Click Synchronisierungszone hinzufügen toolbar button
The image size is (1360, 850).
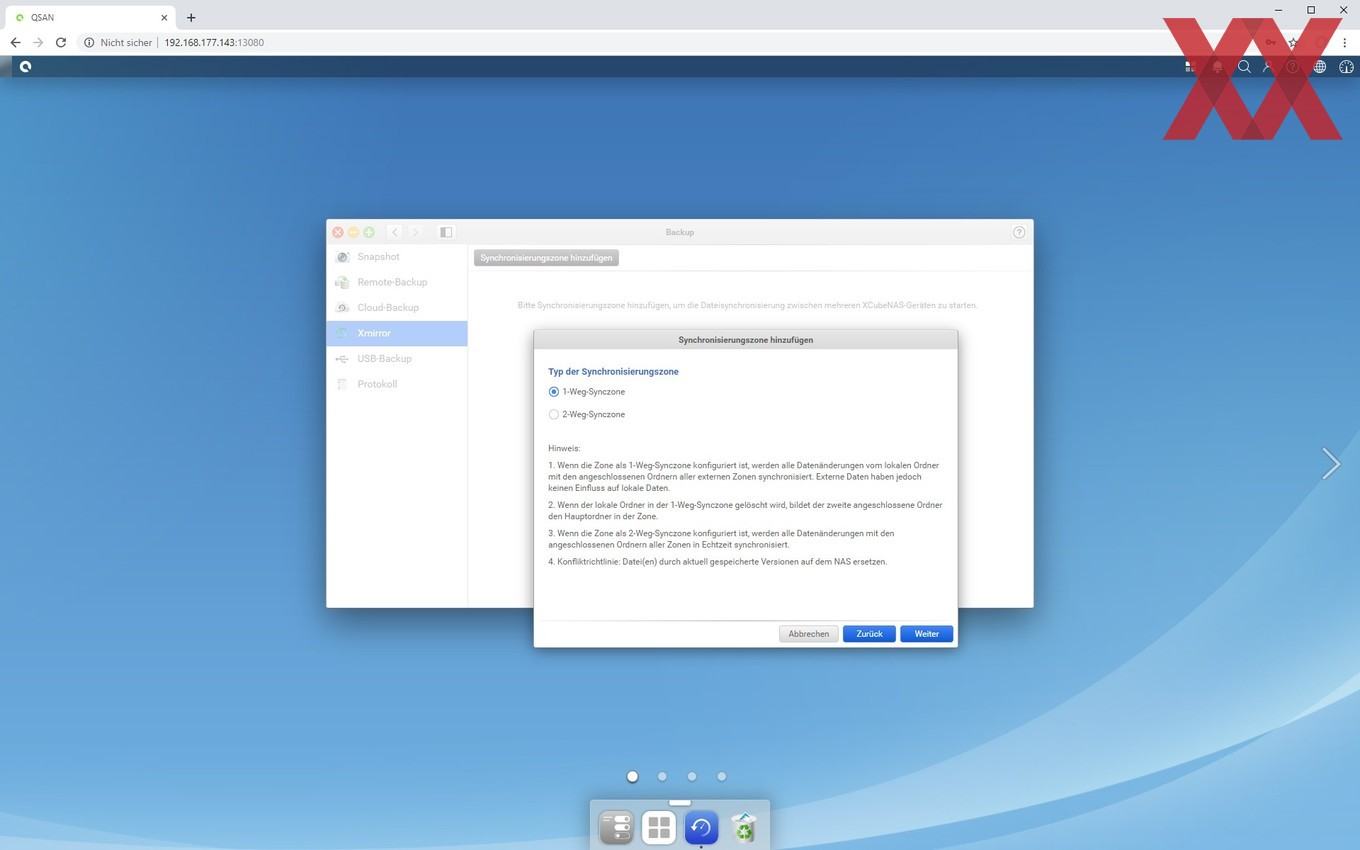546,258
